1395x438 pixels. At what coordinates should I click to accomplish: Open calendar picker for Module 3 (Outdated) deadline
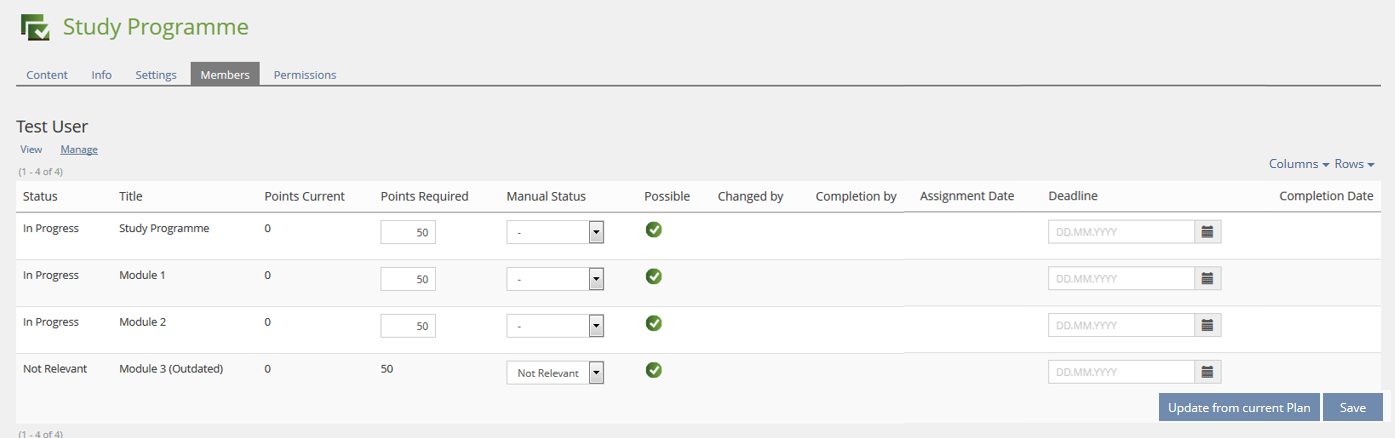(x=1207, y=372)
